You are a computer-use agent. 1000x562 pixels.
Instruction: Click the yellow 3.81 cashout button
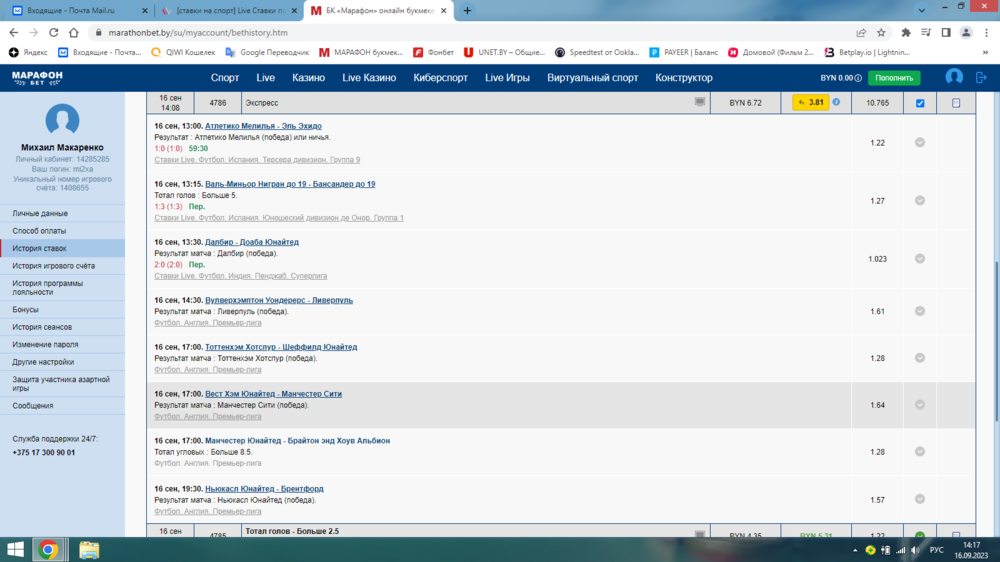point(810,102)
